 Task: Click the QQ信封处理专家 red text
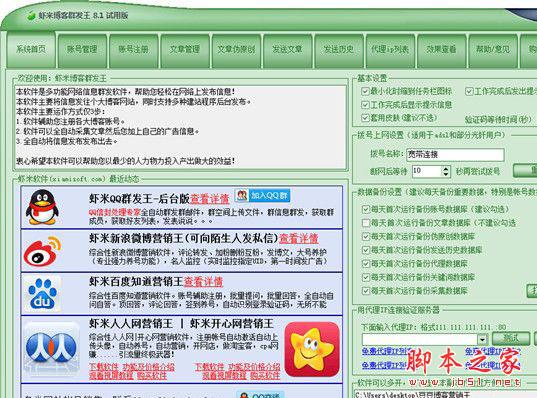[114, 212]
